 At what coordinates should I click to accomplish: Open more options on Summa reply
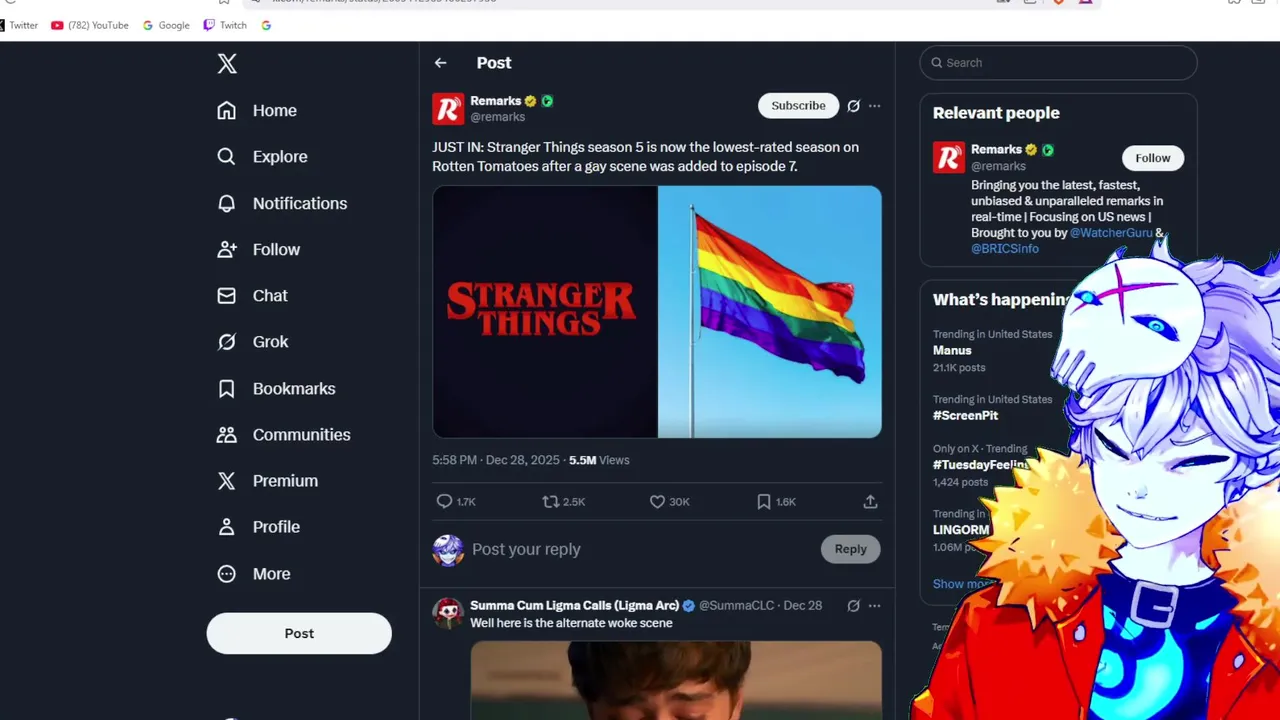(x=874, y=606)
